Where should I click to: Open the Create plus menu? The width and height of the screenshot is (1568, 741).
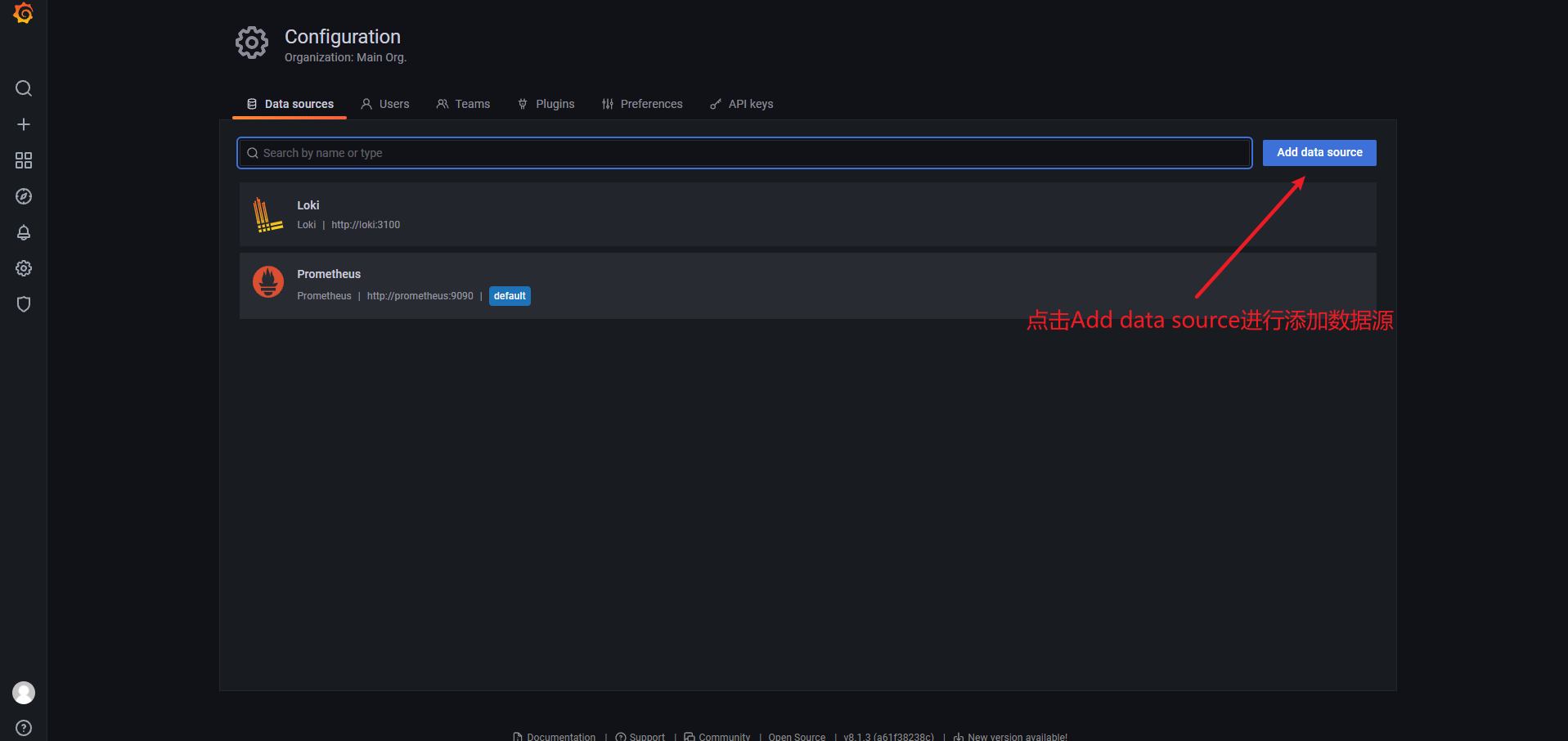click(24, 124)
